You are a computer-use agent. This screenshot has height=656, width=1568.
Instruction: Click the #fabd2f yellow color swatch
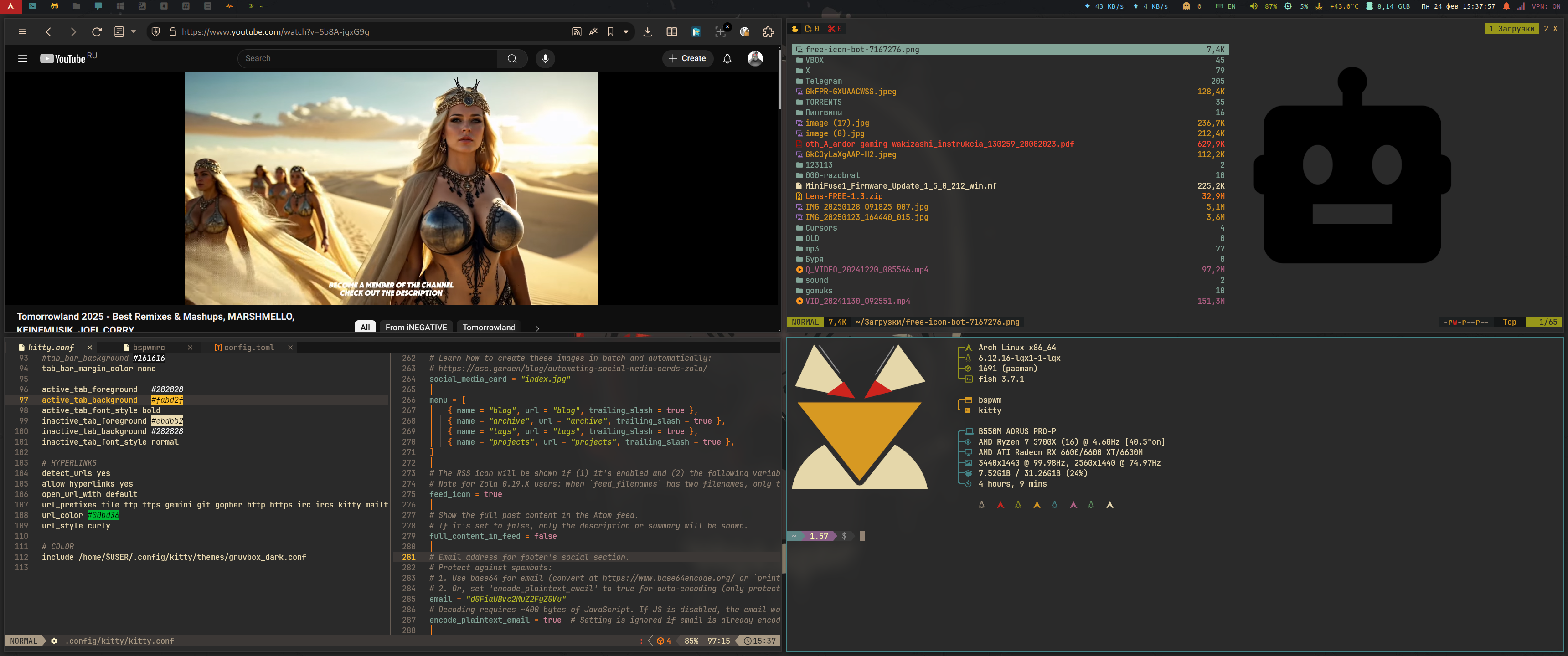pyautogui.click(x=167, y=400)
